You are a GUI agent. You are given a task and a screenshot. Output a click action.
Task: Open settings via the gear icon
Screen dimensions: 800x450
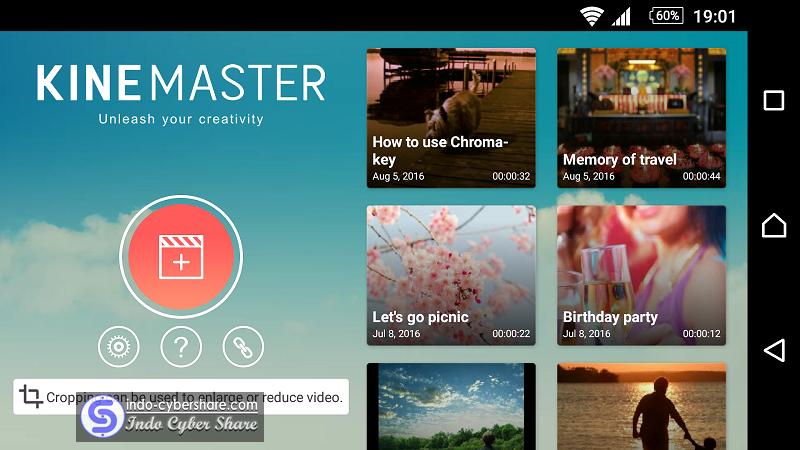[118, 346]
